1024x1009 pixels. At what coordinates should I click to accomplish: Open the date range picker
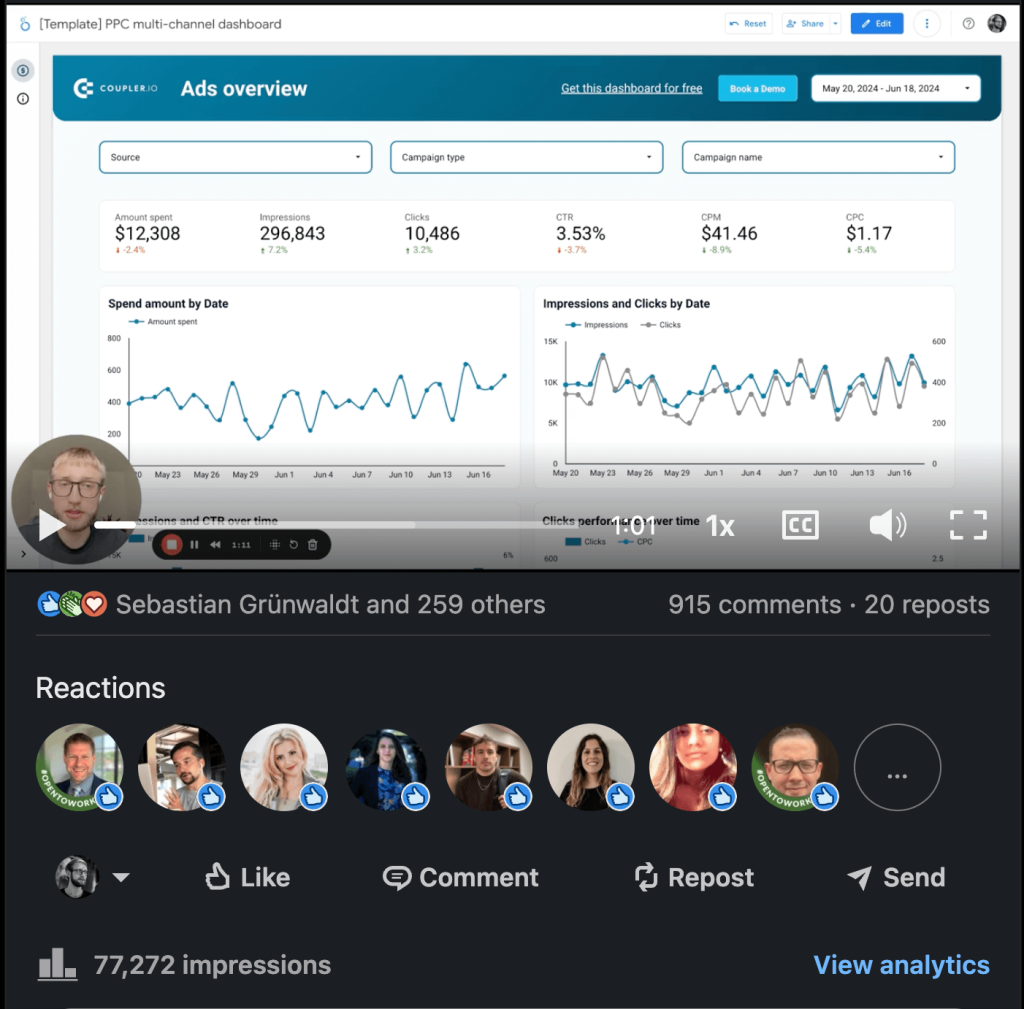pyautogui.click(x=895, y=88)
